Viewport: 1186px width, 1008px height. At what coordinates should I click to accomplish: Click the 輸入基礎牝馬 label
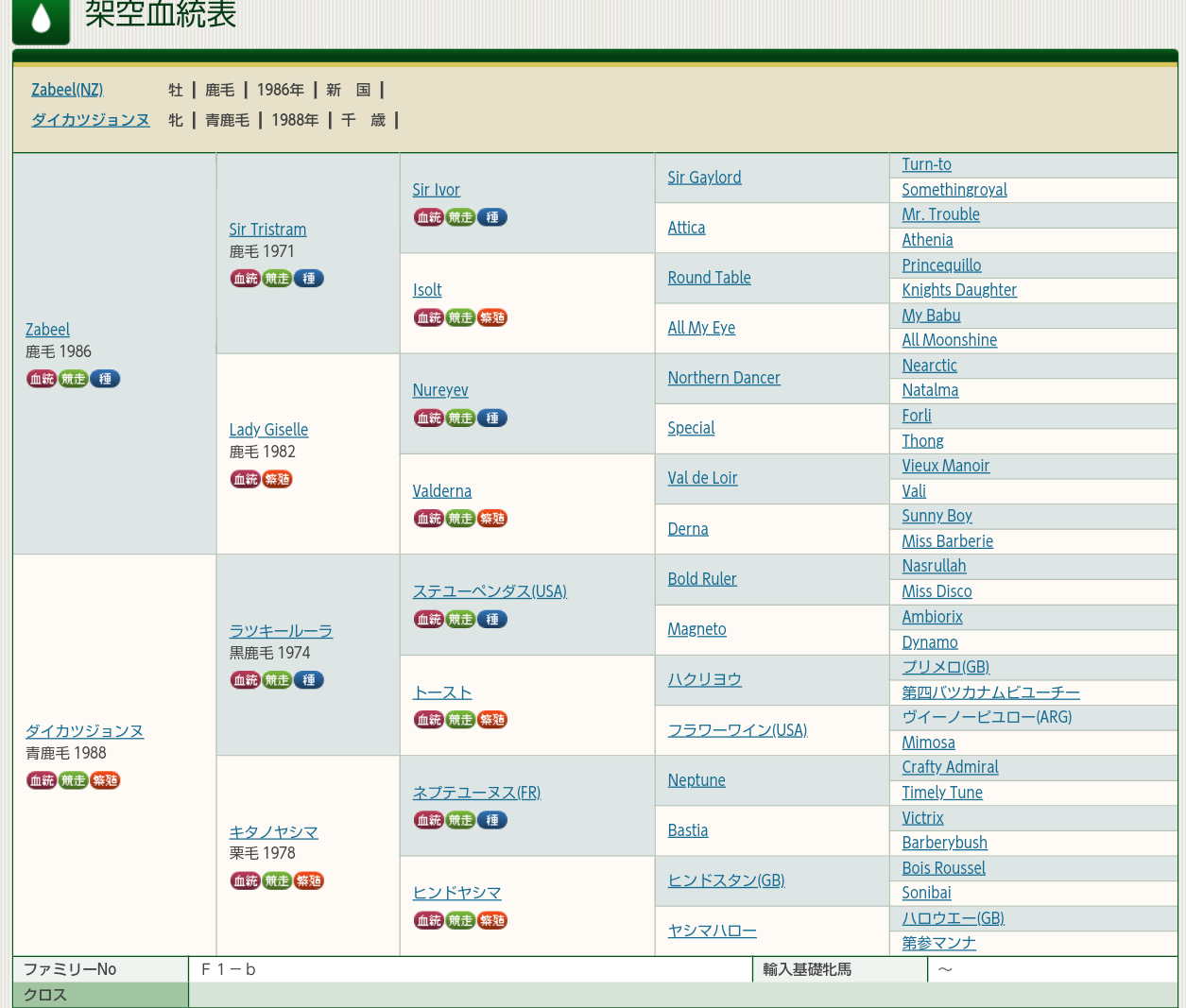[x=807, y=969]
